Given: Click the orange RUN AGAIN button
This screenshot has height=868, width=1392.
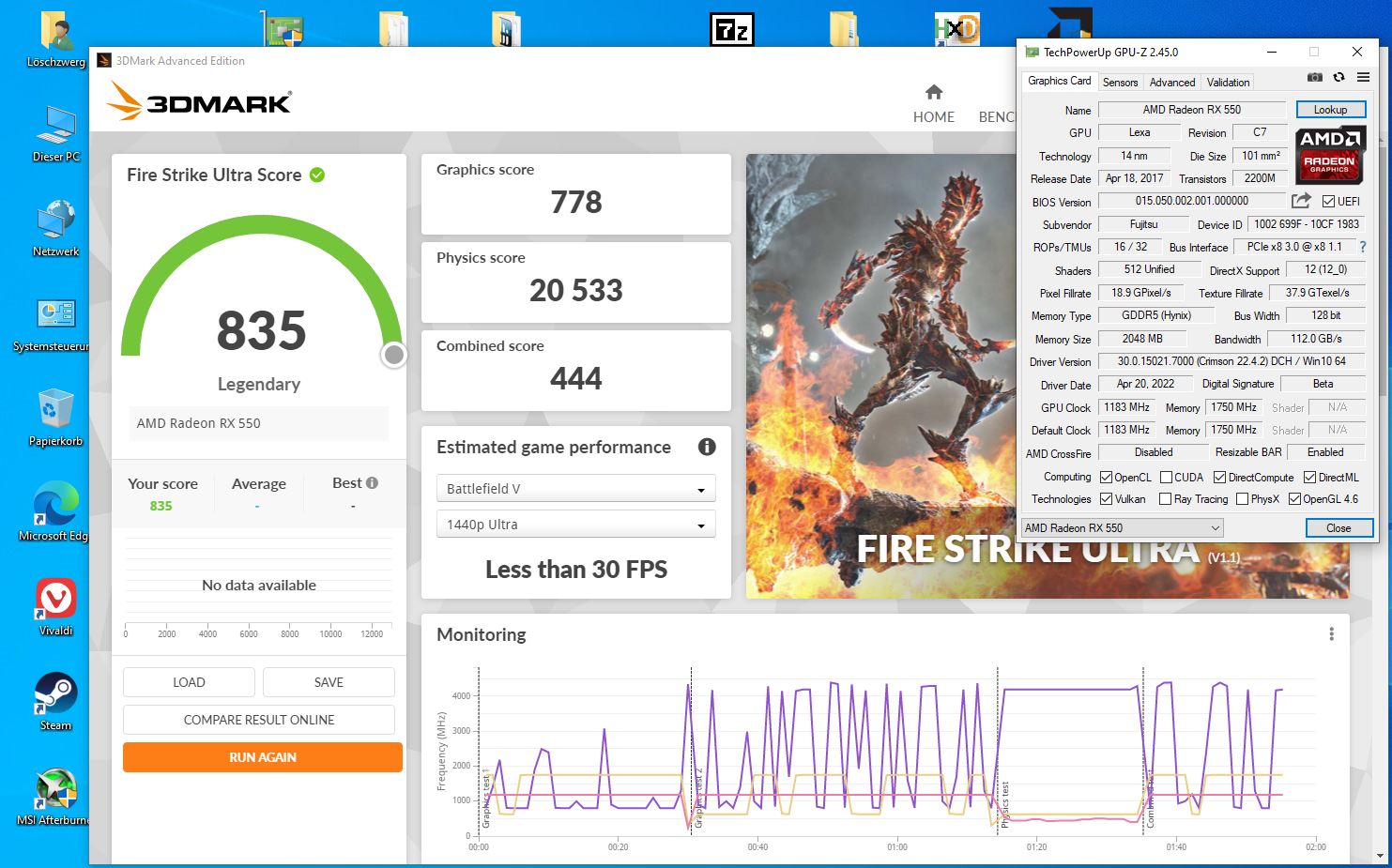Looking at the screenshot, I should click(x=263, y=757).
